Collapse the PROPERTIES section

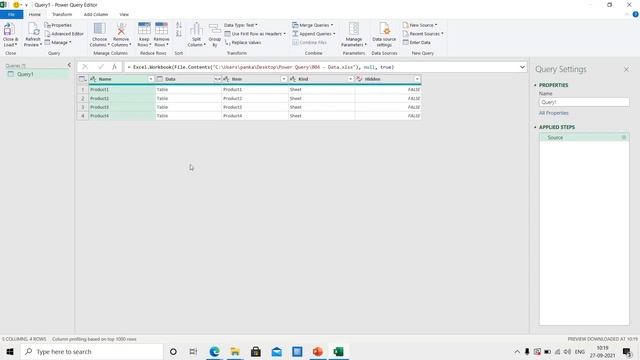(x=535, y=85)
